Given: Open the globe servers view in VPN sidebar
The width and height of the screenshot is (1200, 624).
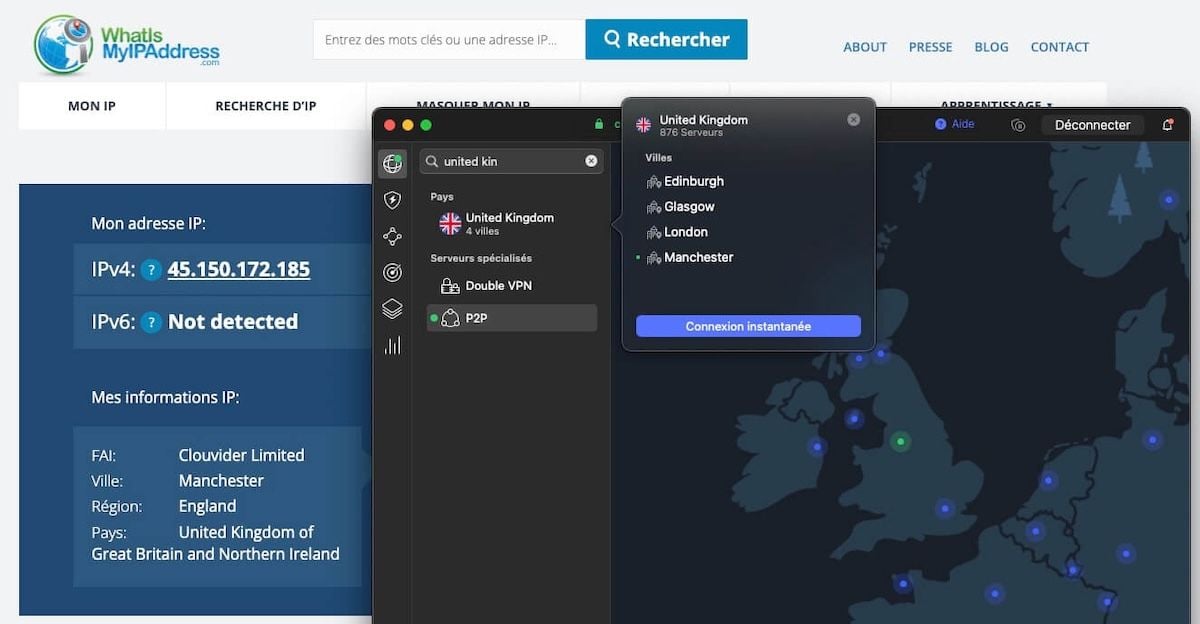Looking at the screenshot, I should (392, 163).
